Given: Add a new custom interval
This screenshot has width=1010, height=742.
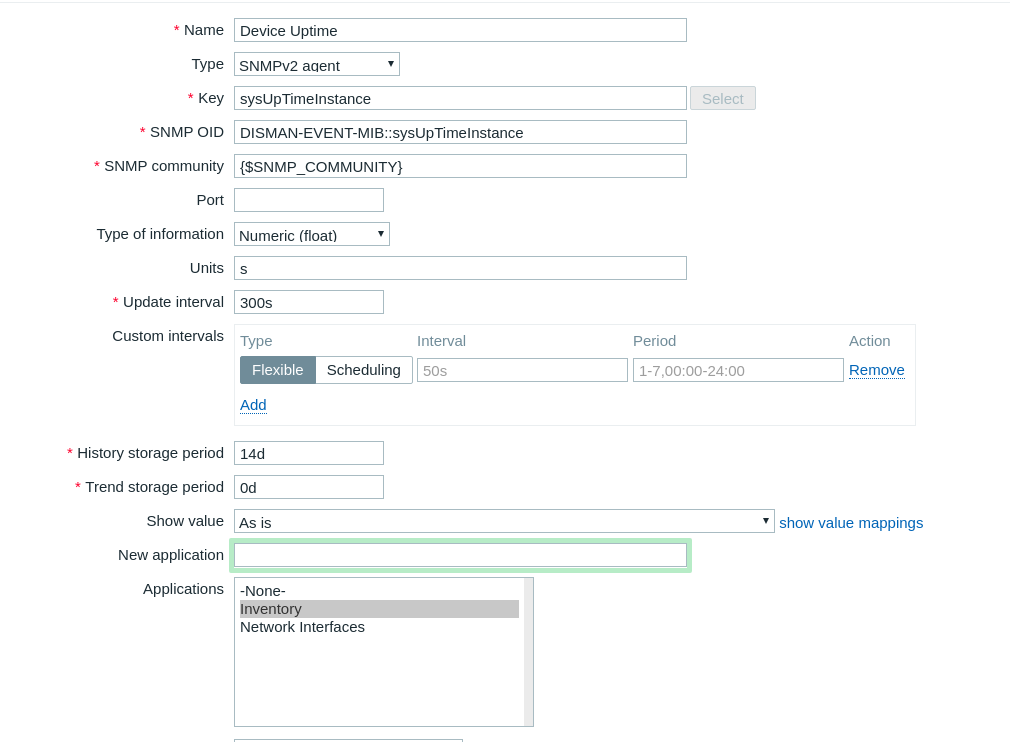Looking at the screenshot, I should (x=253, y=405).
